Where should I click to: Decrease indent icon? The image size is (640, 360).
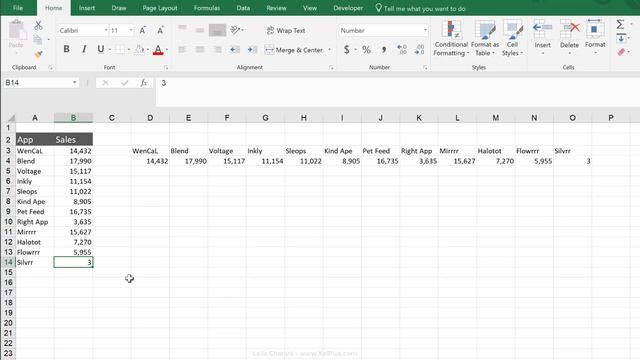click(235, 50)
